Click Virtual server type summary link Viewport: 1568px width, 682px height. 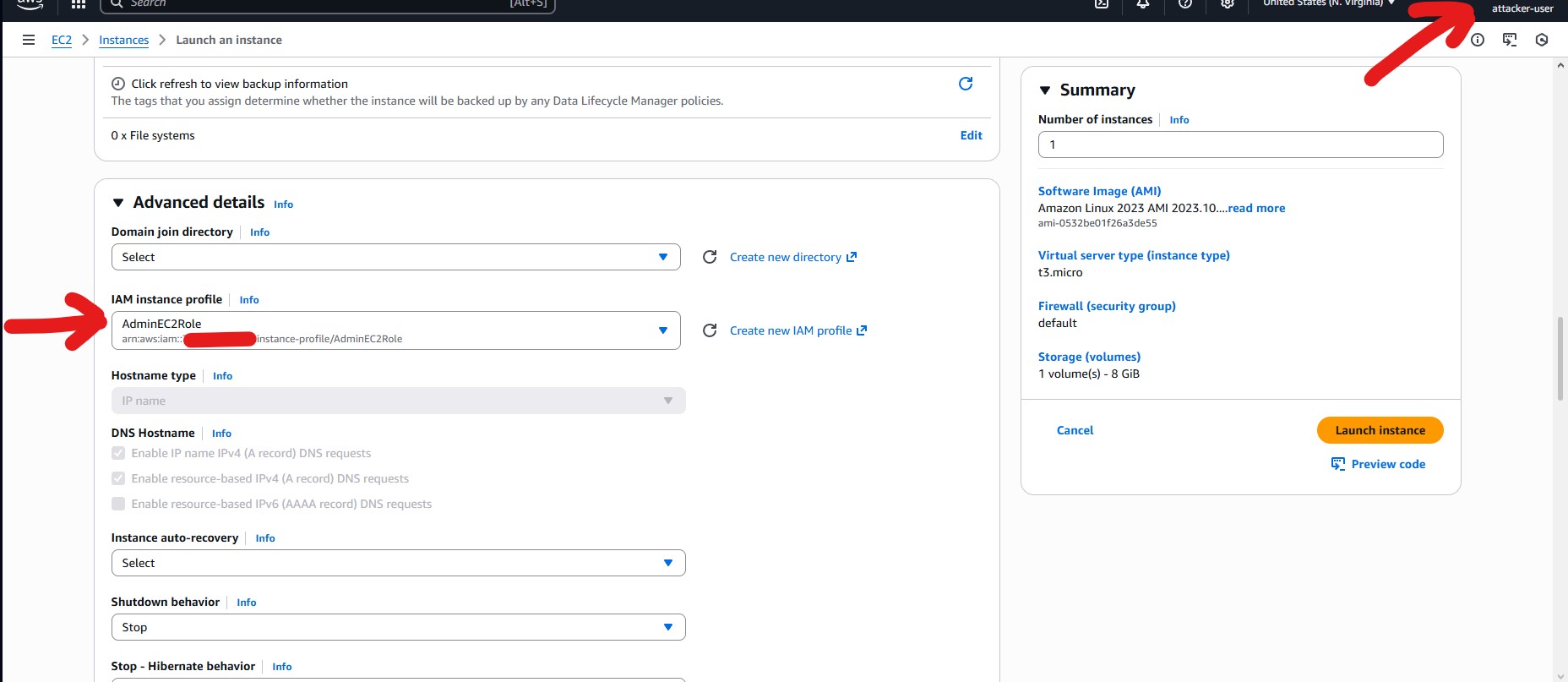(x=1134, y=255)
